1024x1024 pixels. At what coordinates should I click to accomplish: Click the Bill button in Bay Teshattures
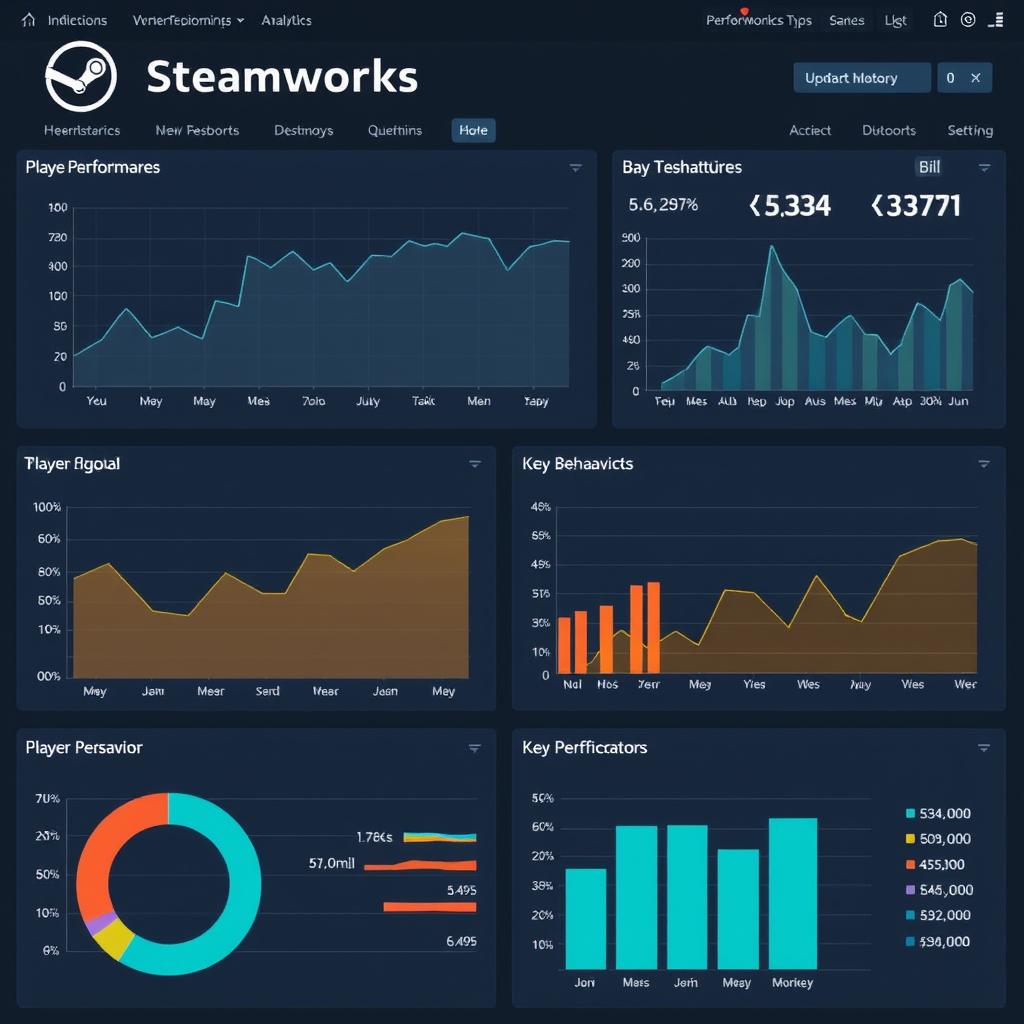(x=929, y=167)
